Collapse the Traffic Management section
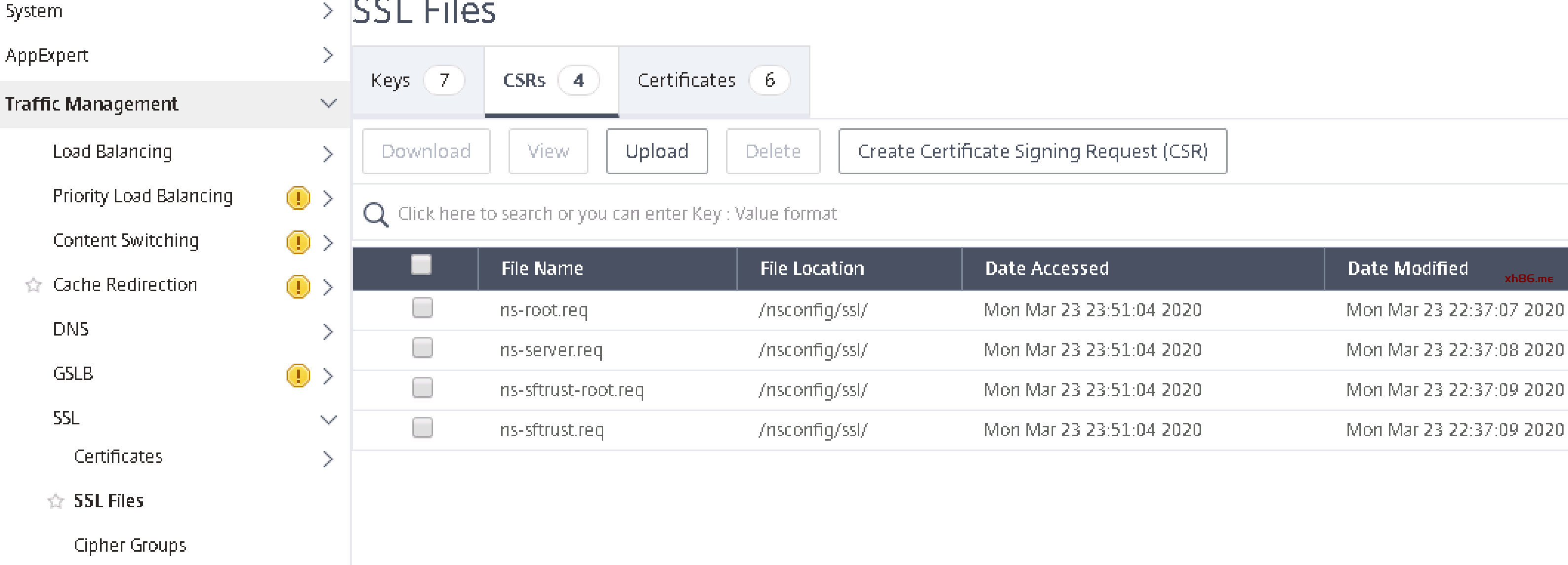The width and height of the screenshot is (1568, 565). (x=328, y=104)
